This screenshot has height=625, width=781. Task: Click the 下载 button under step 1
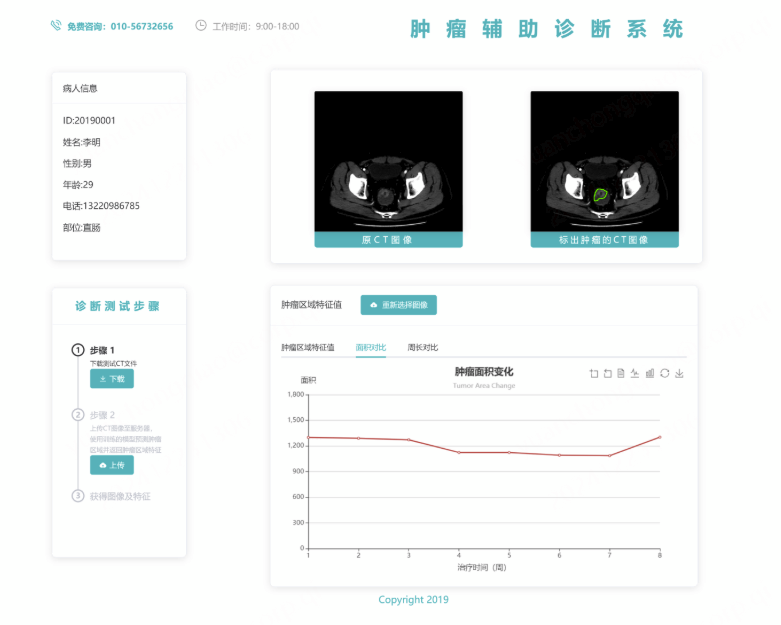(x=112, y=379)
